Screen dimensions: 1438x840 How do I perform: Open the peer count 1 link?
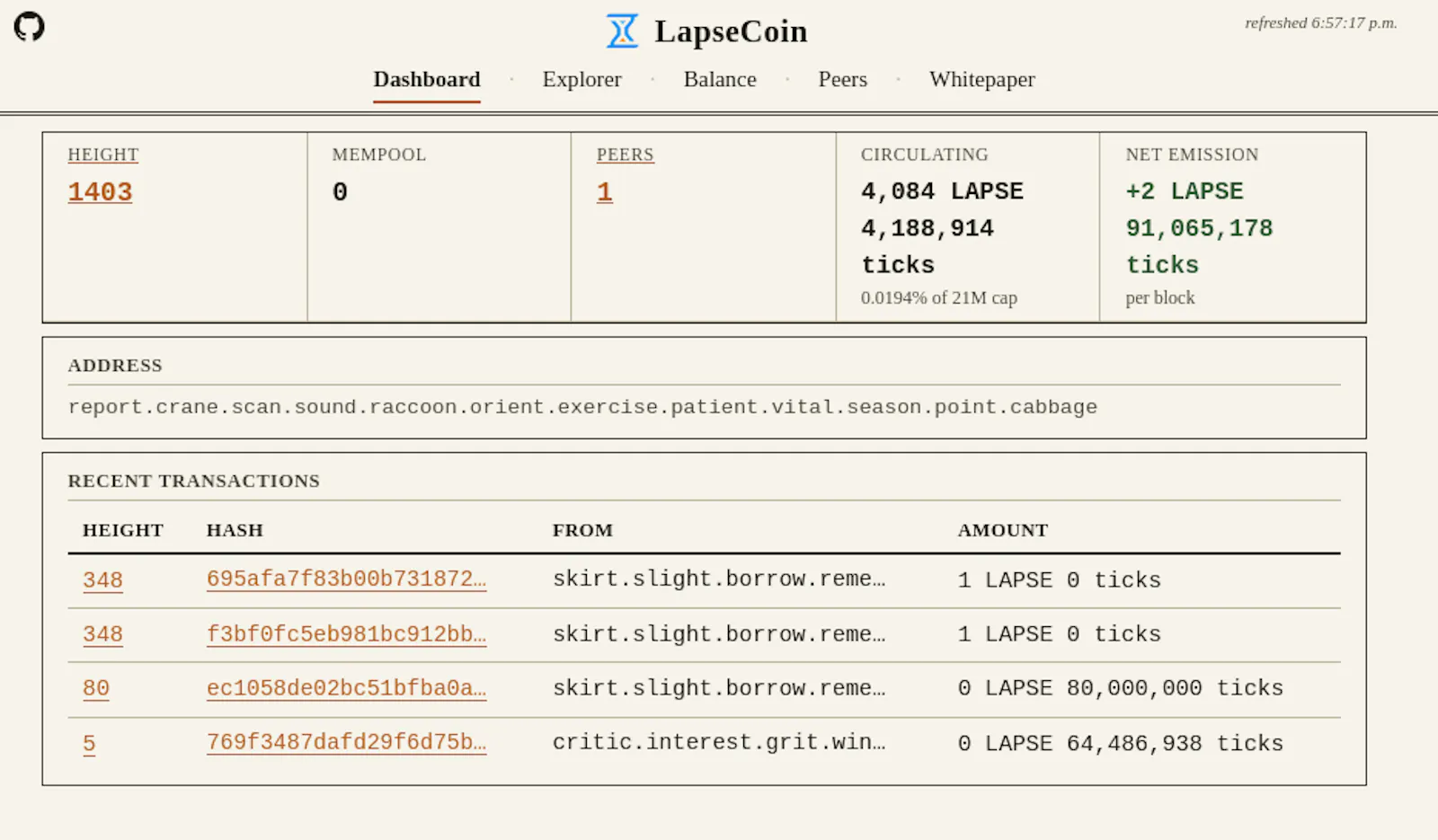605,191
